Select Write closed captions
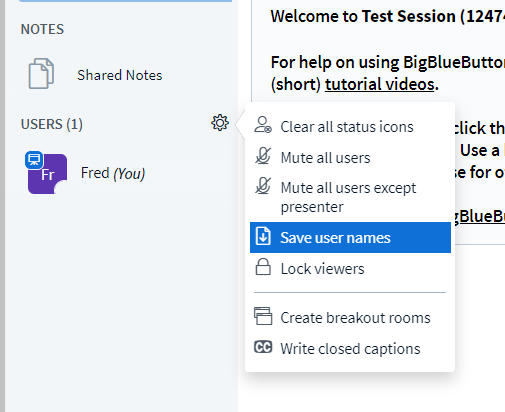505x412 pixels. 350,349
